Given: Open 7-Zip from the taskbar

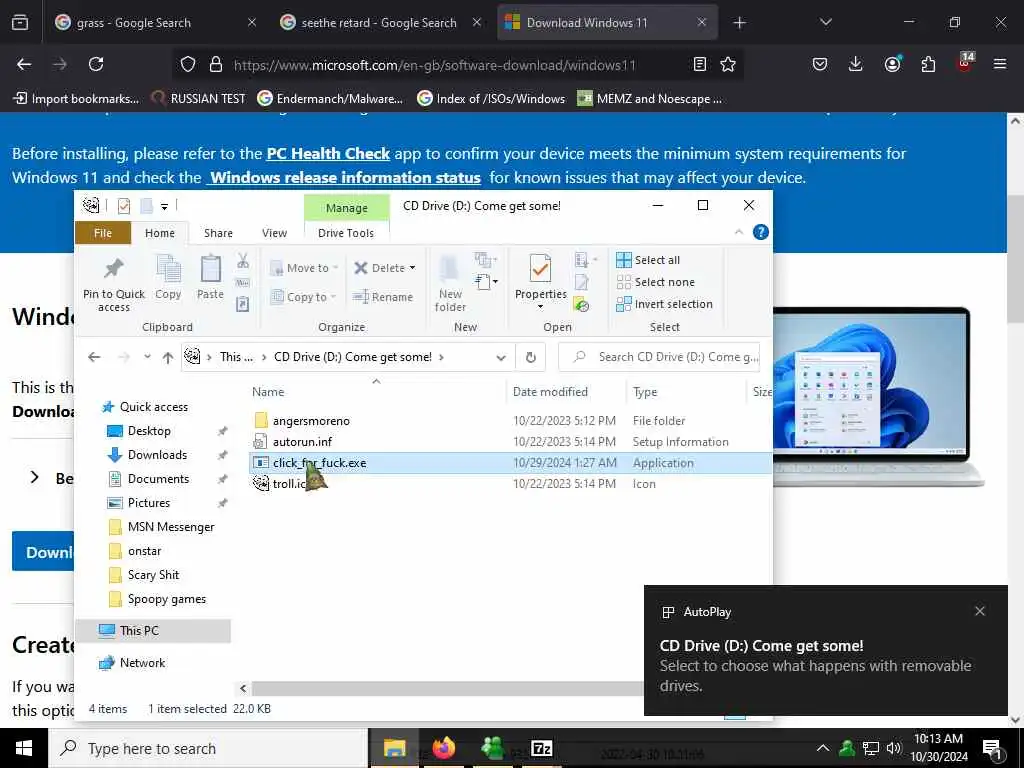Looking at the screenshot, I should click(542, 748).
